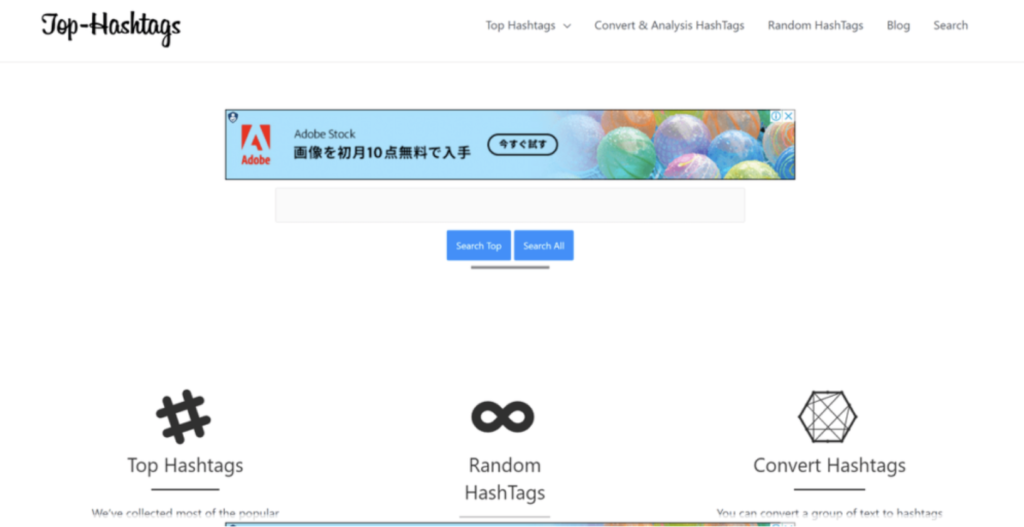Click the Search link in the navbar

tap(950, 26)
